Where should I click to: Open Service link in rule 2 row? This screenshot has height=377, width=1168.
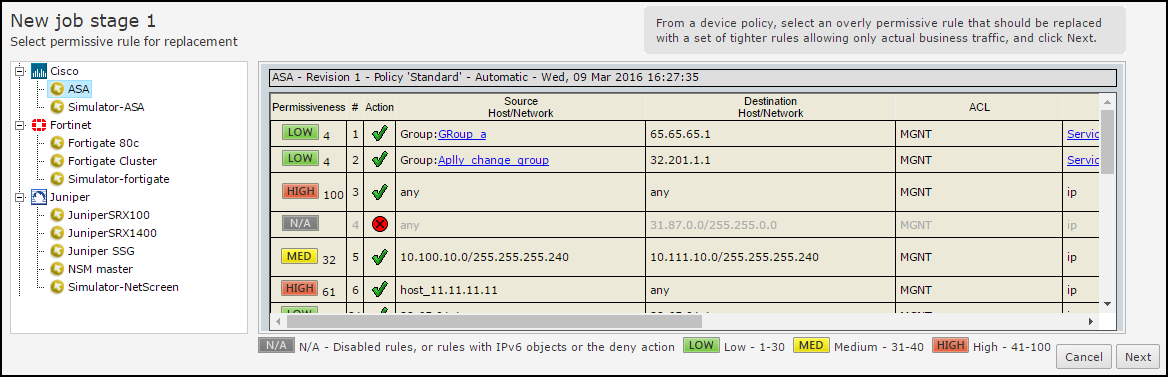(1082, 159)
